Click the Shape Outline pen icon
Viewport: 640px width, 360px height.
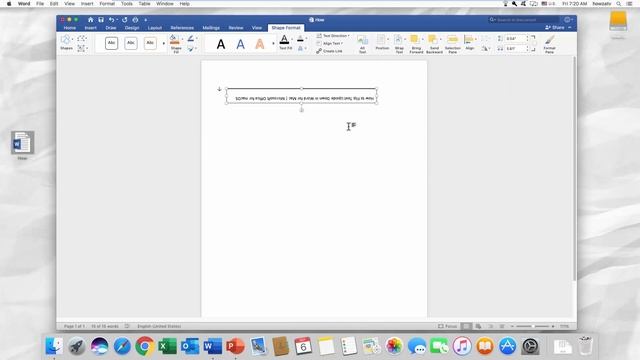pos(190,38)
